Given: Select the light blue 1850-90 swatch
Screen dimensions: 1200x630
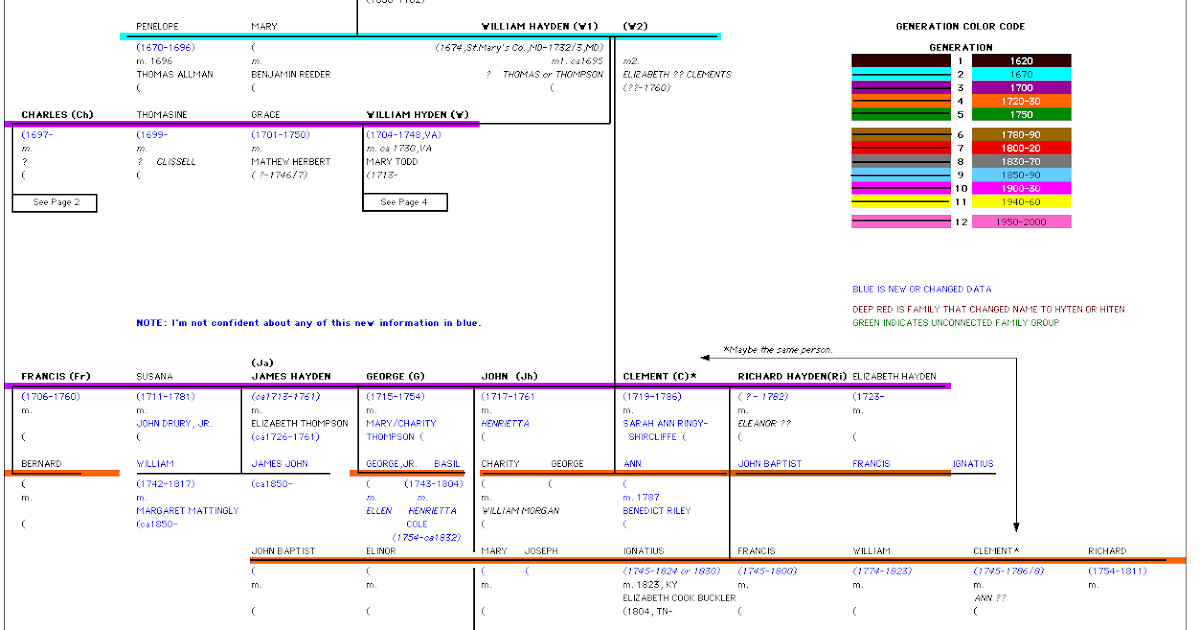Looking at the screenshot, I should point(1023,173).
